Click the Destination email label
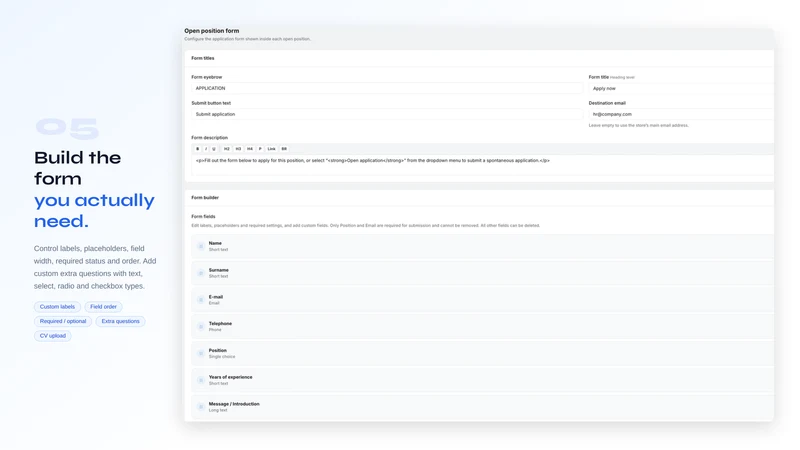Viewport: 800px width, 450px height. click(x=607, y=103)
